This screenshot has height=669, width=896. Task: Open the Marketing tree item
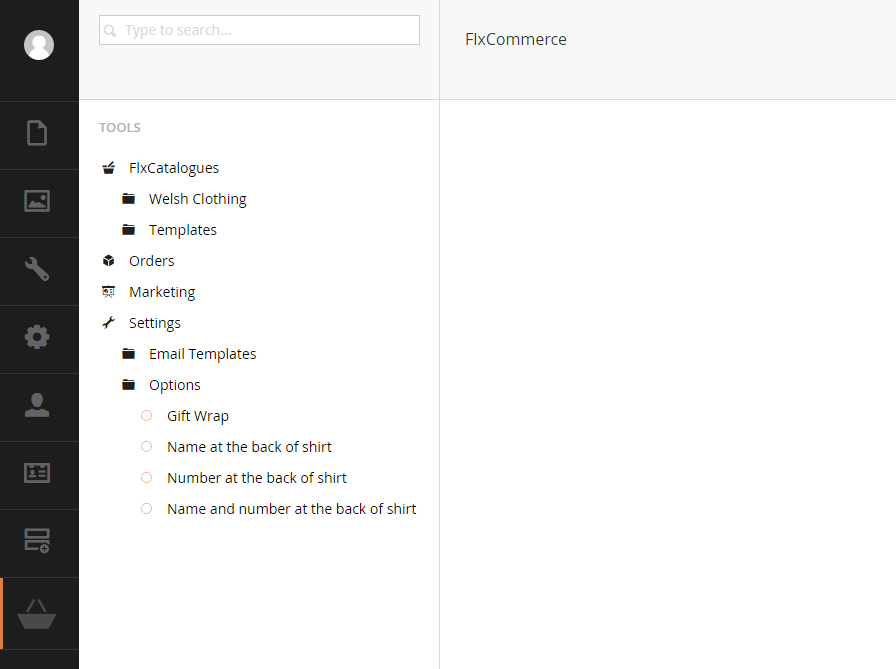[162, 292]
